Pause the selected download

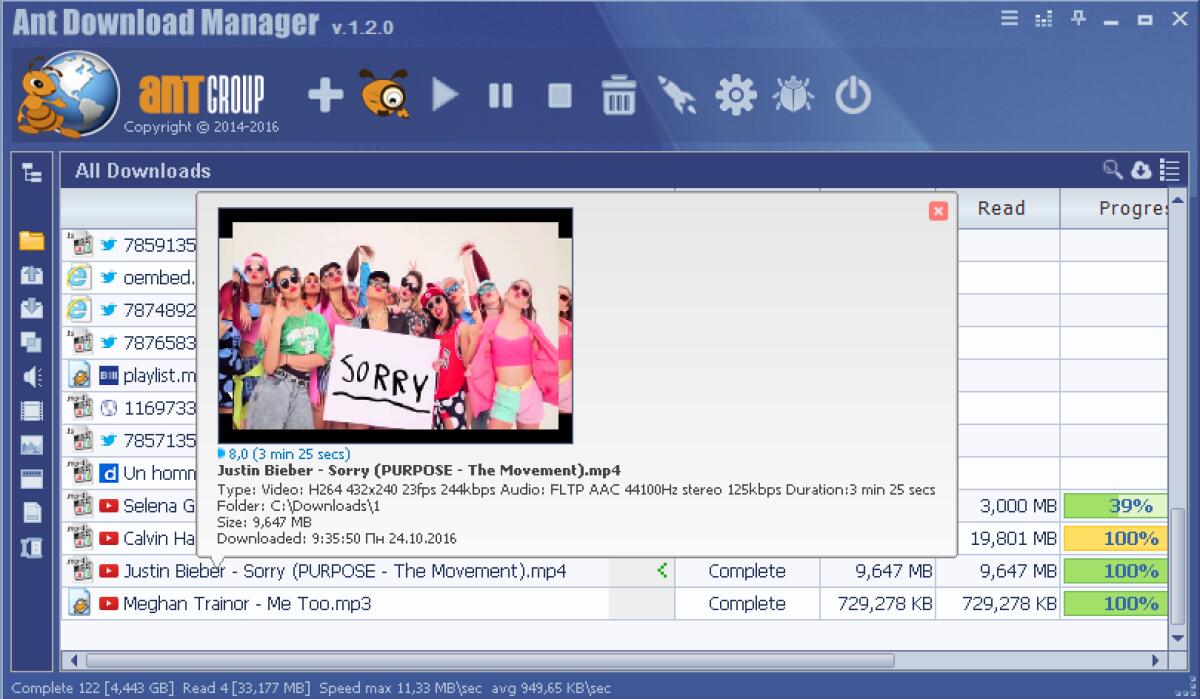click(x=500, y=96)
